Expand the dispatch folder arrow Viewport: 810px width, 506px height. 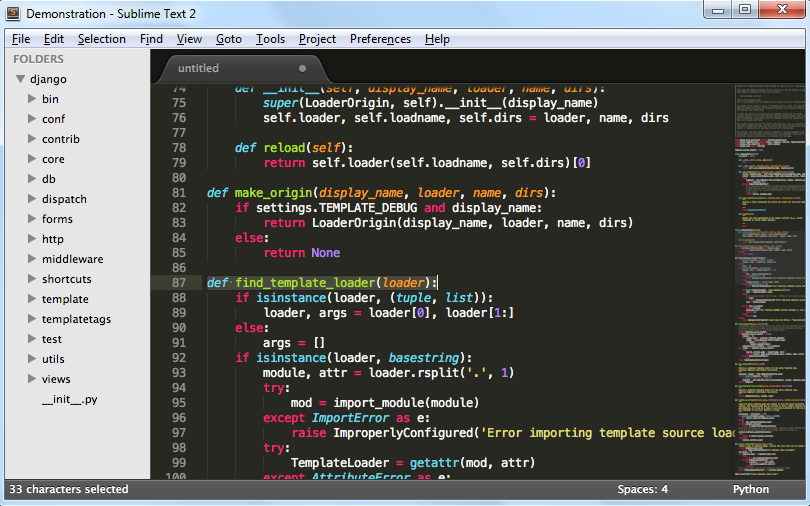pos(32,199)
